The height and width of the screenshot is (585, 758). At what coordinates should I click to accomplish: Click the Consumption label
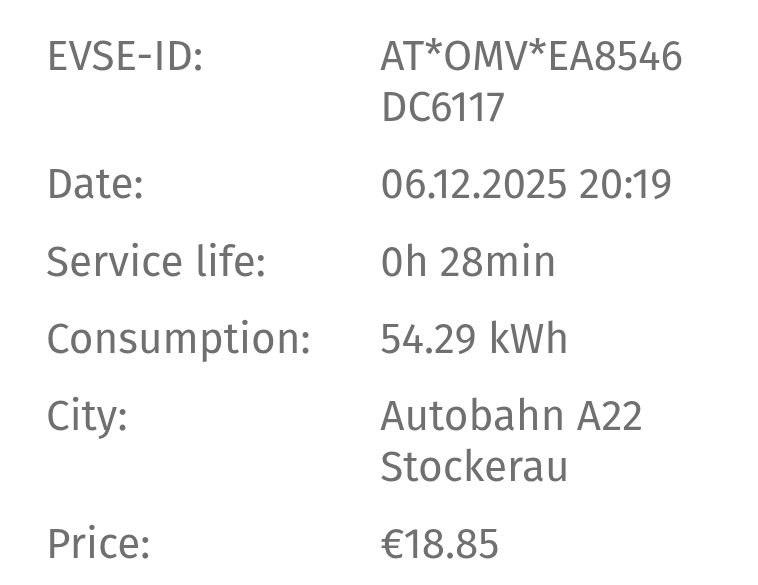[x=178, y=339]
